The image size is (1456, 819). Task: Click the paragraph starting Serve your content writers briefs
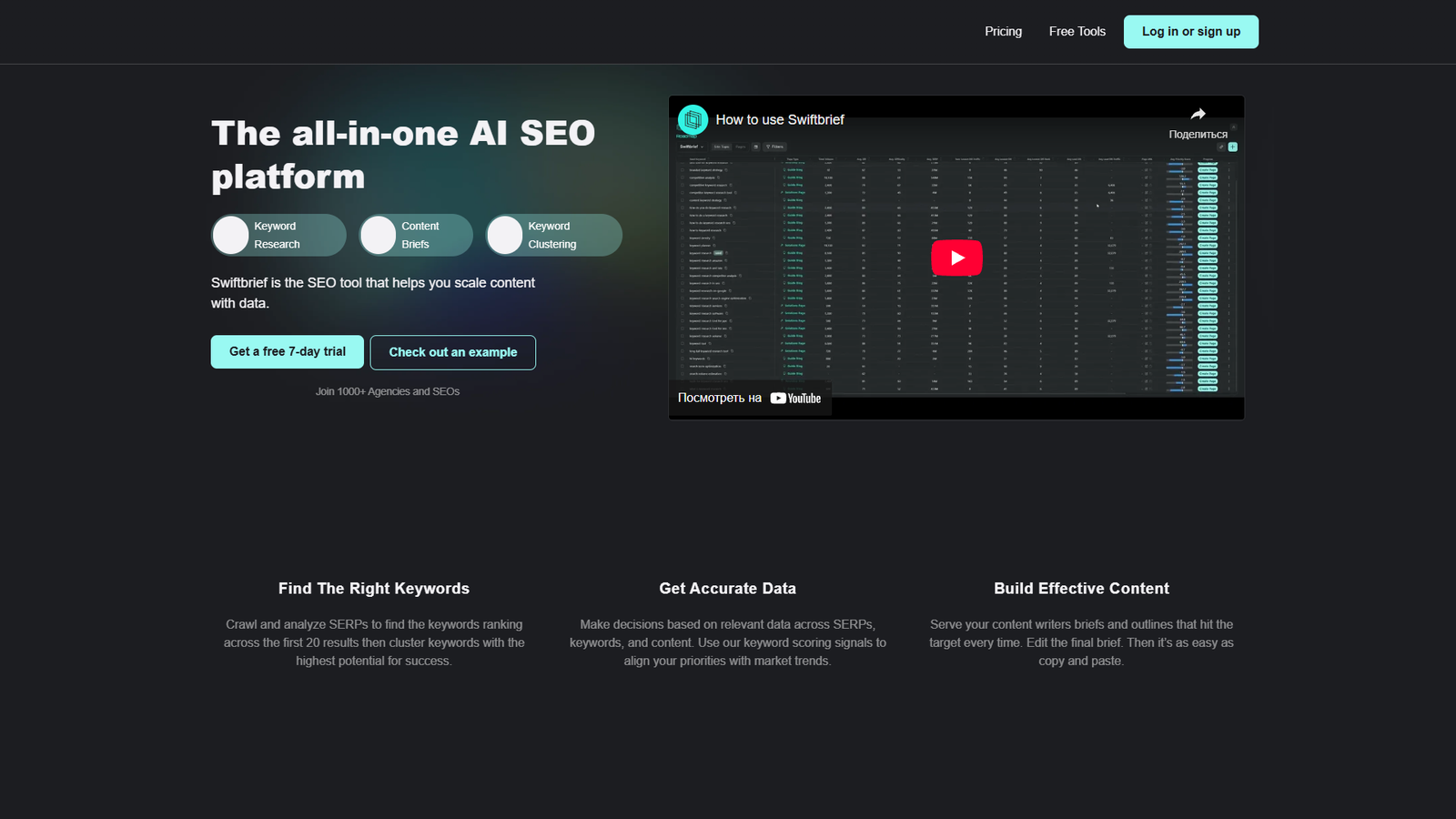(1082, 642)
